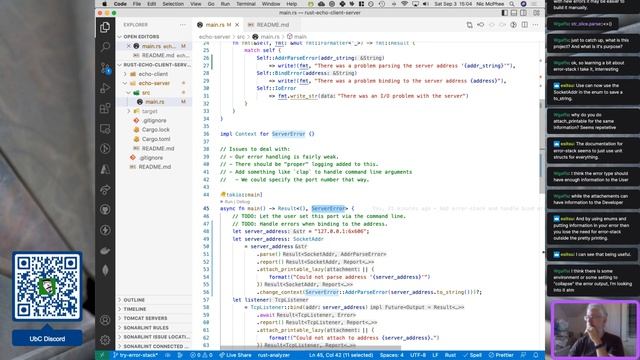Screen dimensions: 640x360
Task: Click the try-error-stack branch indicator
Action: point(135,355)
